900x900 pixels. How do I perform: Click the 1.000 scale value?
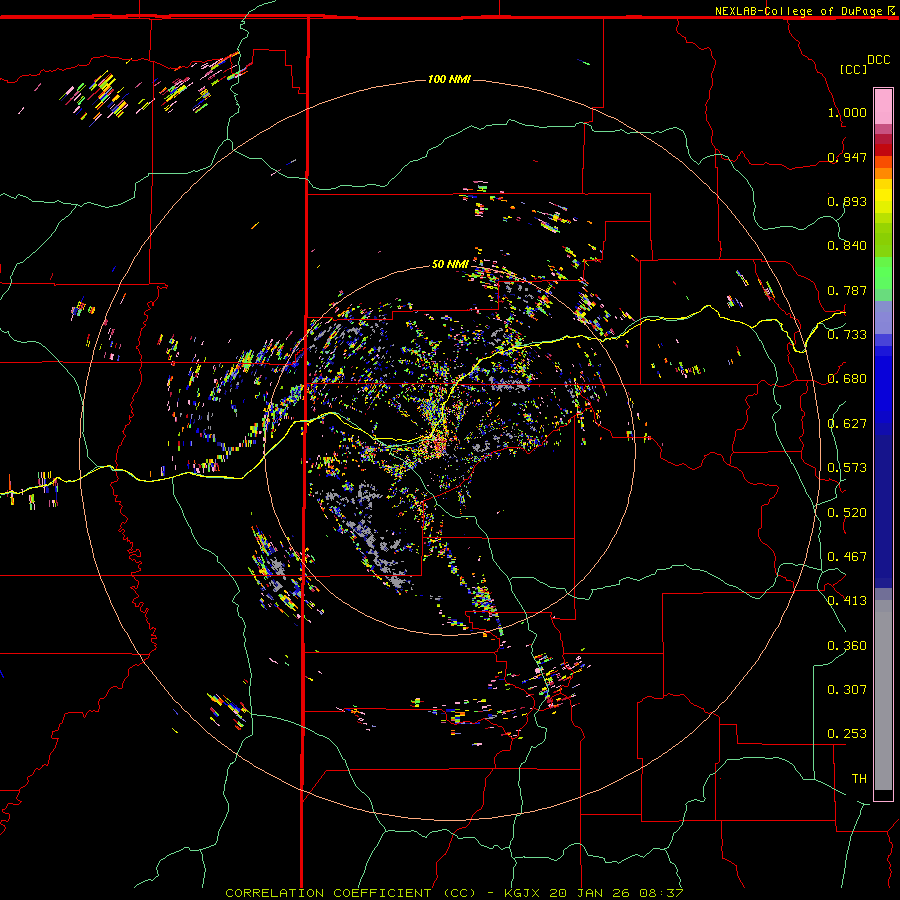[847, 112]
